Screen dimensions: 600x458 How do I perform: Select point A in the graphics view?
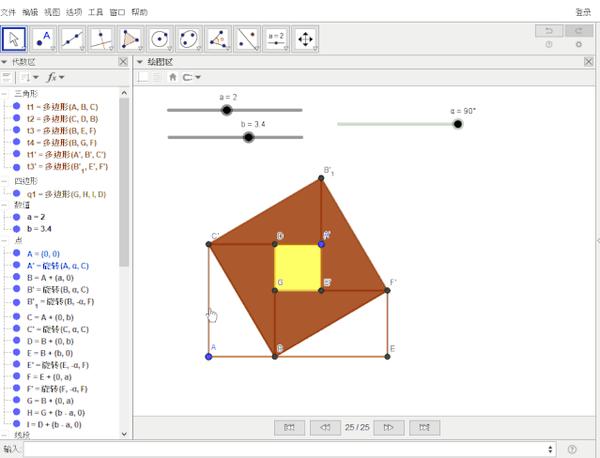(x=209, y=357)
